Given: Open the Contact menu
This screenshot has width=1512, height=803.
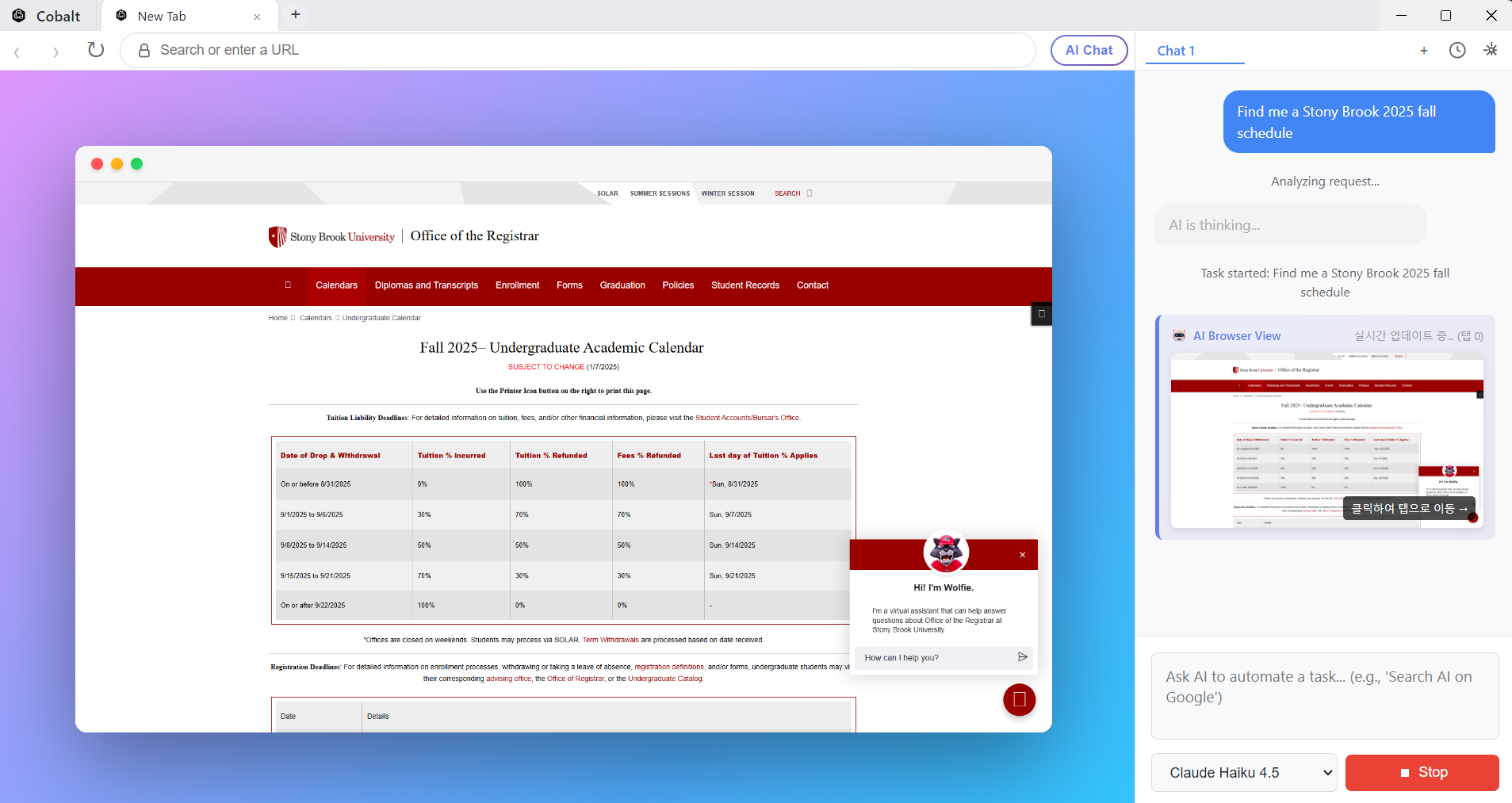Looking at the screenshot, I should tap(813, 285).
